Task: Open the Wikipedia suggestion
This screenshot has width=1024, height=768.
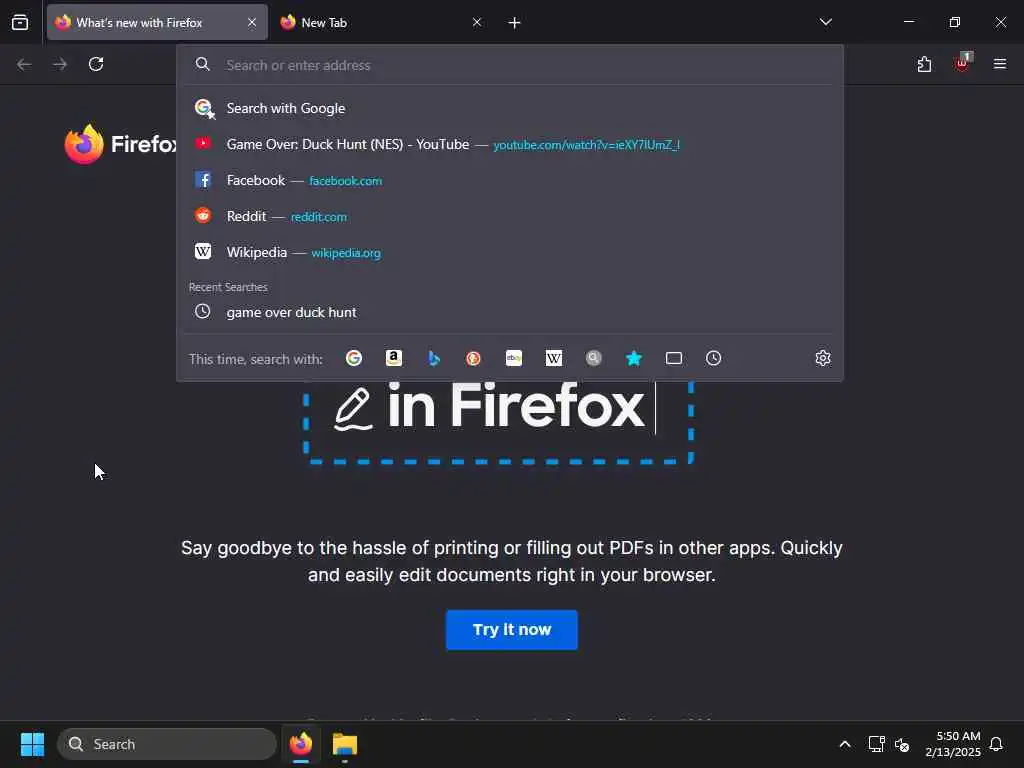Action: coord(509,252)
